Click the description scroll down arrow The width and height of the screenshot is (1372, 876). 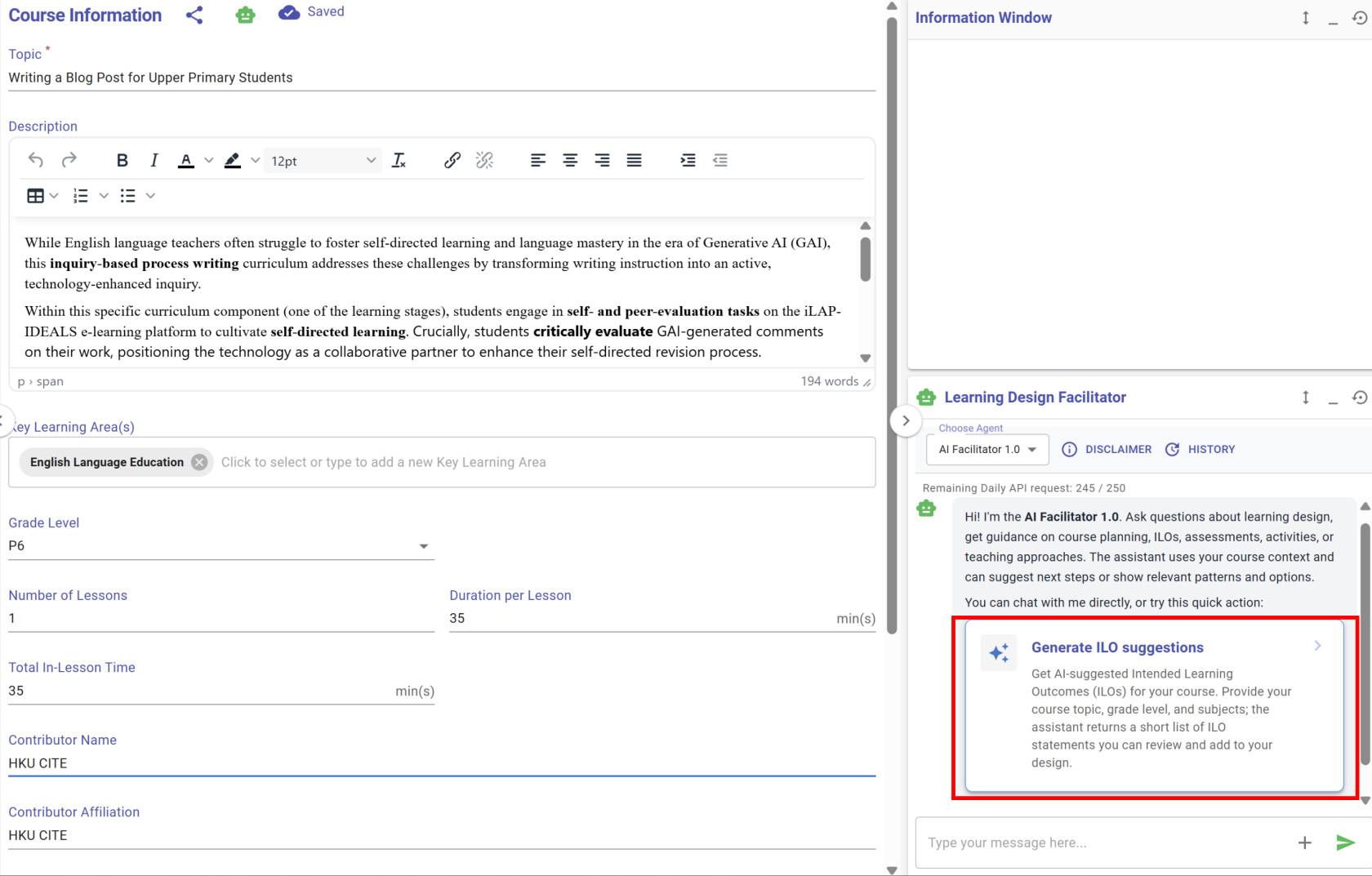point(866,358)
